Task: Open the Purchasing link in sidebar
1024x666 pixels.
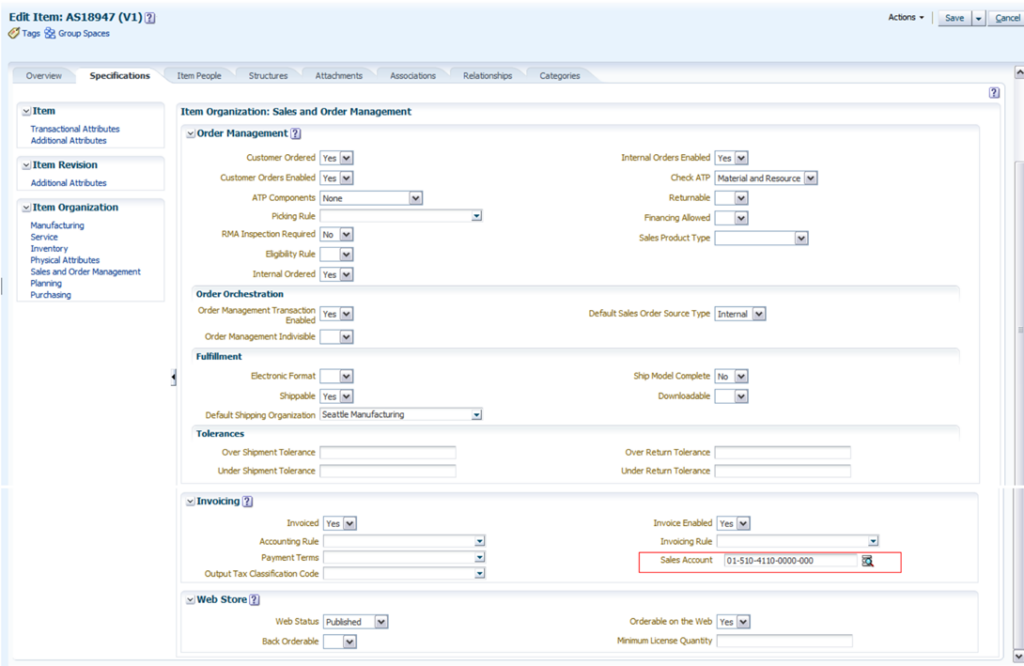Action: (x=51, y=295)
